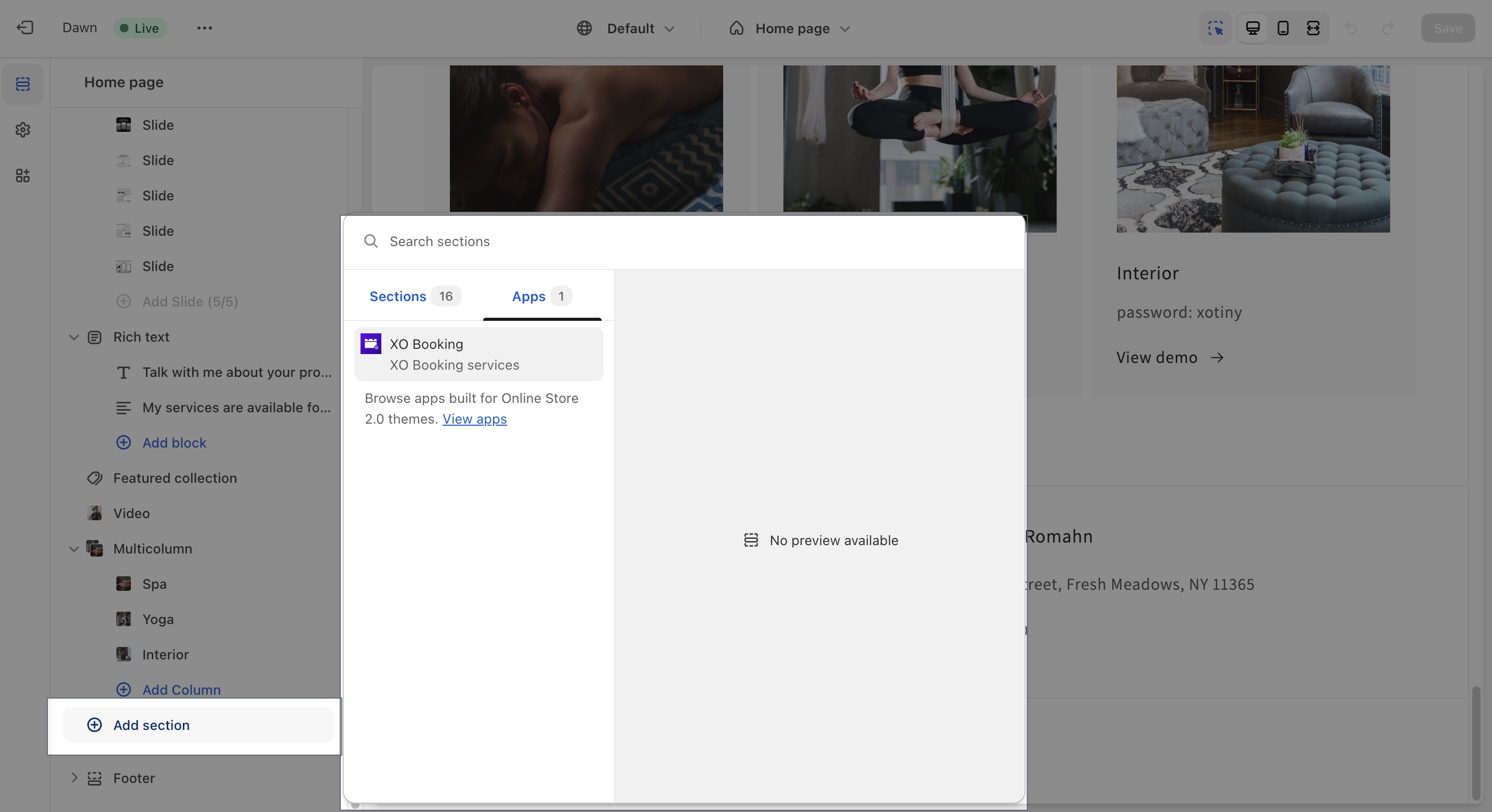Collapse the Multicolumn section
The image size is (1492, 812).
[x=74, y=549]
